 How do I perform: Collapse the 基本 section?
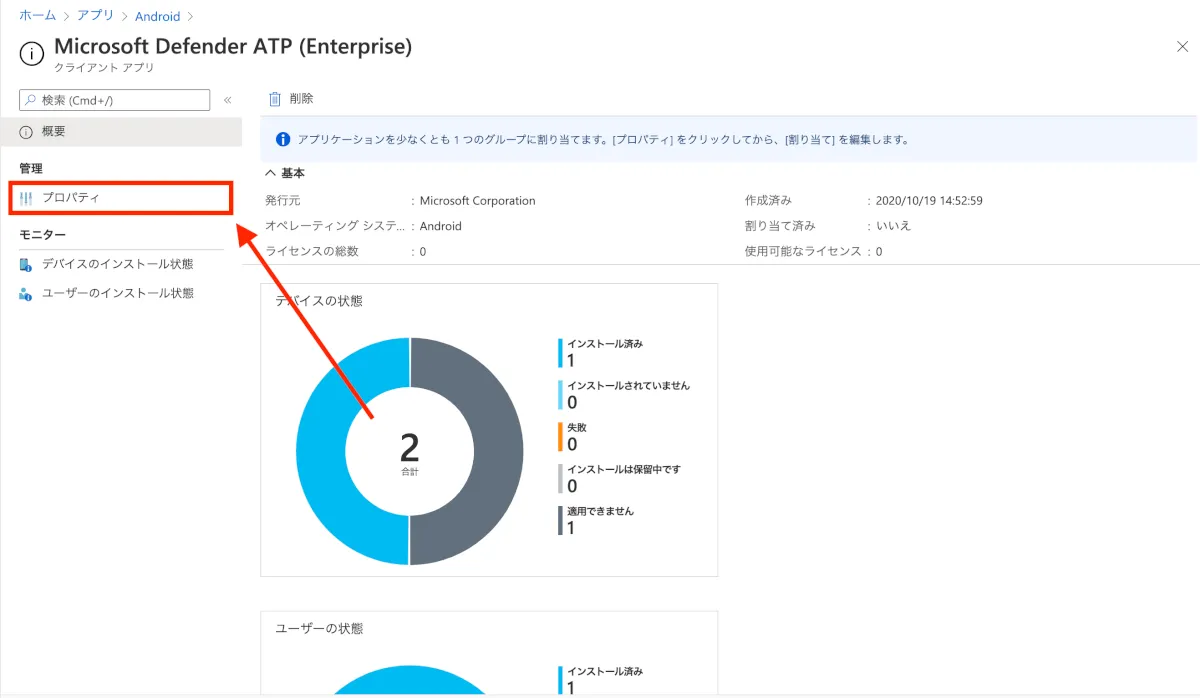285,173
